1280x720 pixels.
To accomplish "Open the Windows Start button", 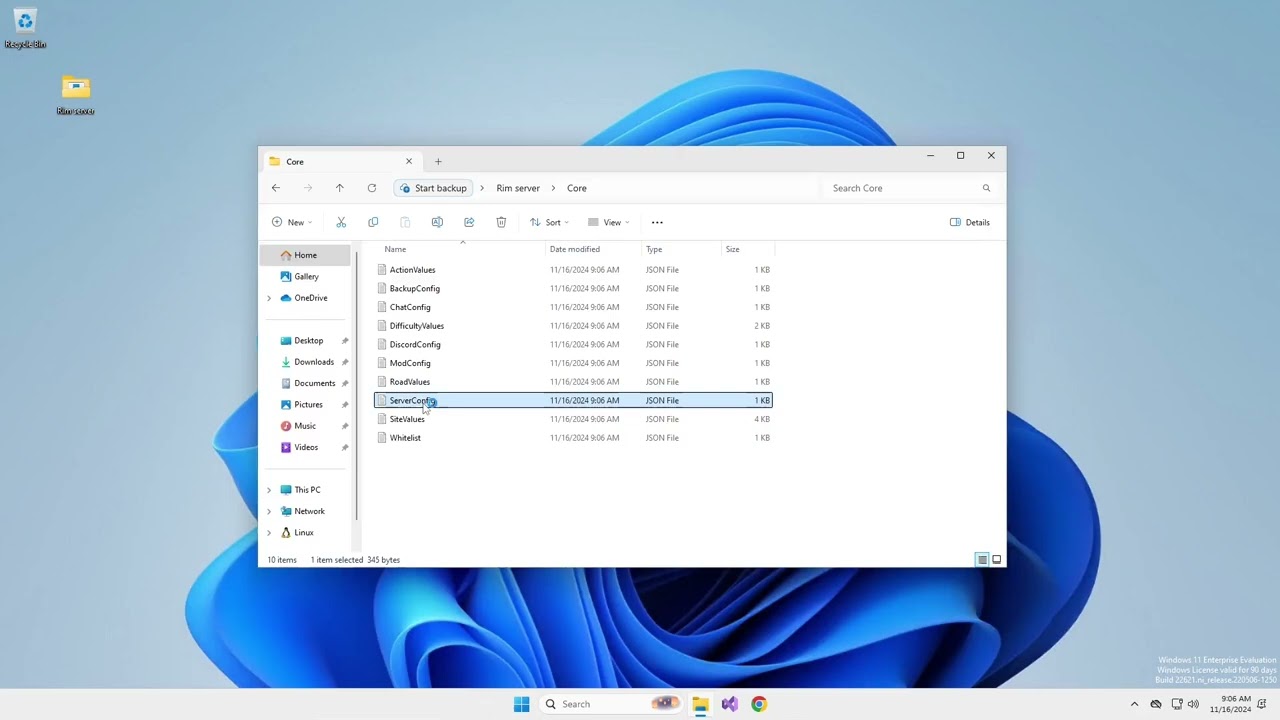I will [x=522, y=704].
